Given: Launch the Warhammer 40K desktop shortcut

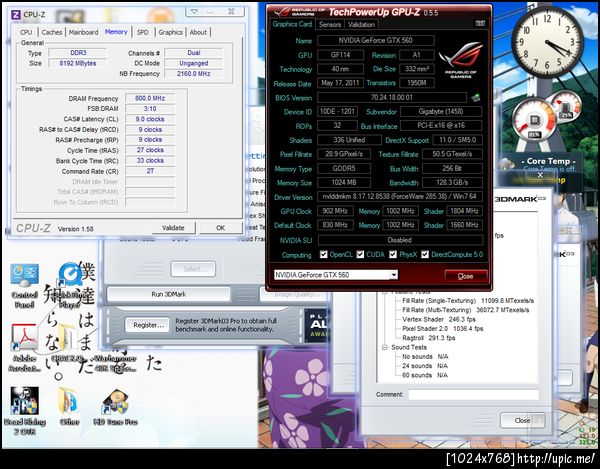Looking at the screenshot, I should (x=115, y=363).
